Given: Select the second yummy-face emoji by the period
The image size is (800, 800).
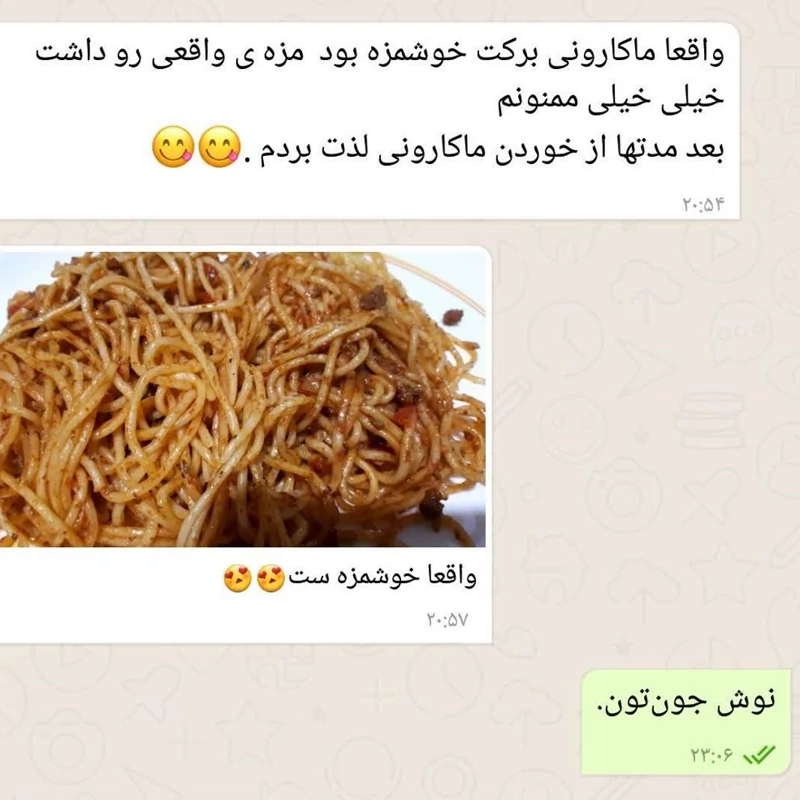Looking at the screenshot, I should pos(218,147).
